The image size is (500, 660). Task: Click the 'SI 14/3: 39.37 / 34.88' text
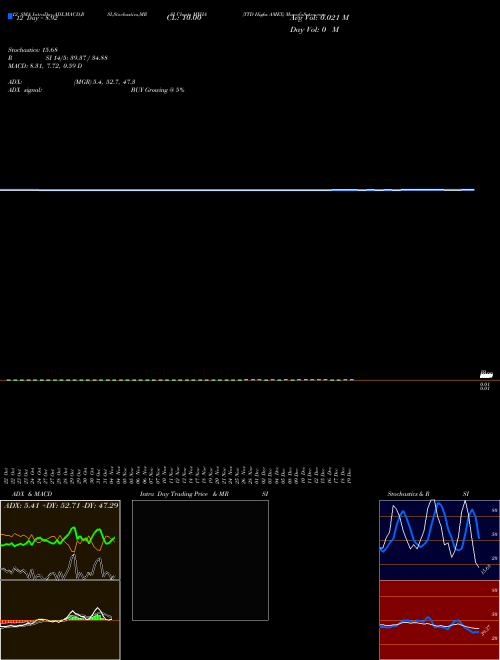click(x=77, y=58)
